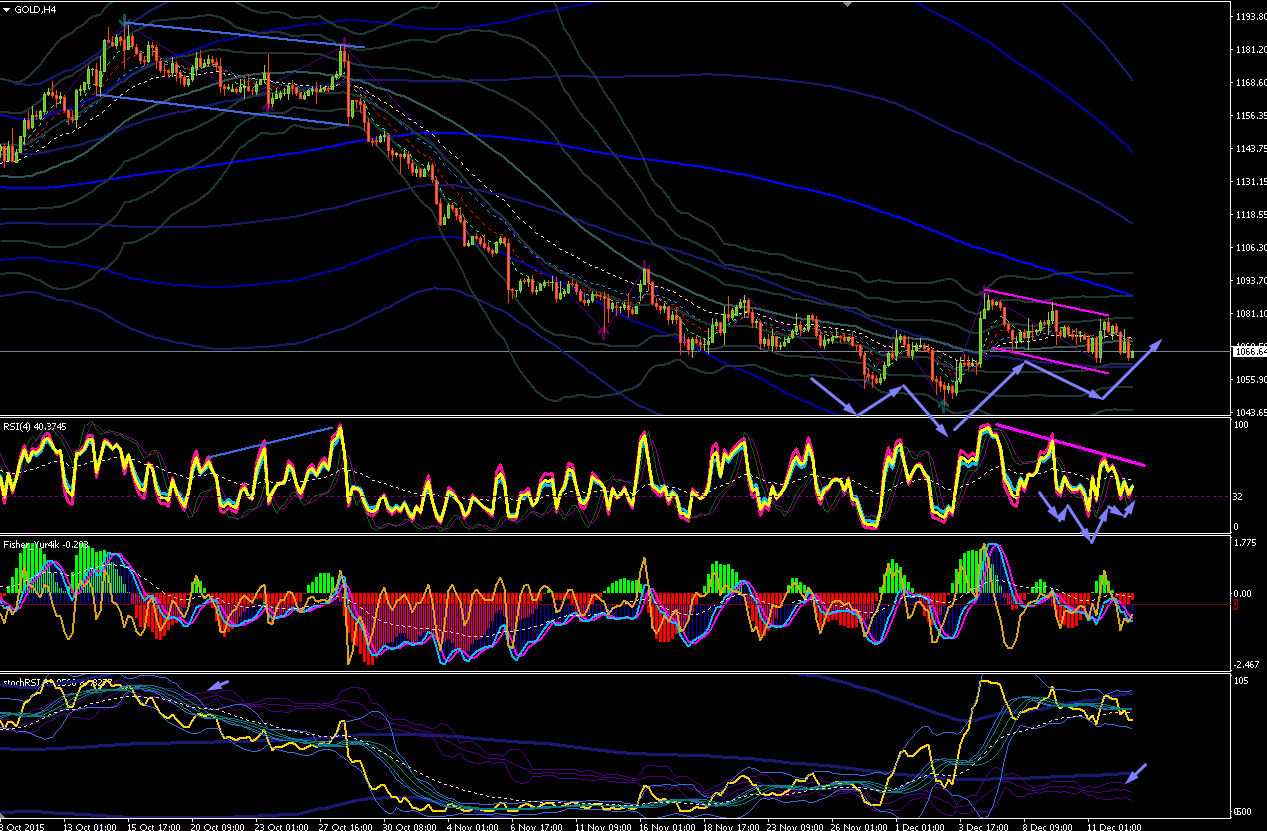Click the 8 Dec 09:00 time axis label
The height and width of the screenshot is (831, 1267).
tap(1049, 826)
